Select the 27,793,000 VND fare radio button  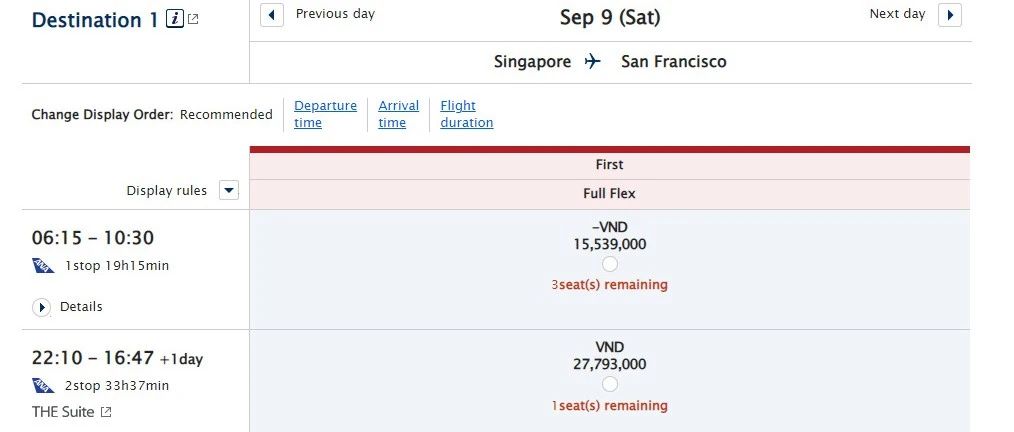(x=609, y=384)
